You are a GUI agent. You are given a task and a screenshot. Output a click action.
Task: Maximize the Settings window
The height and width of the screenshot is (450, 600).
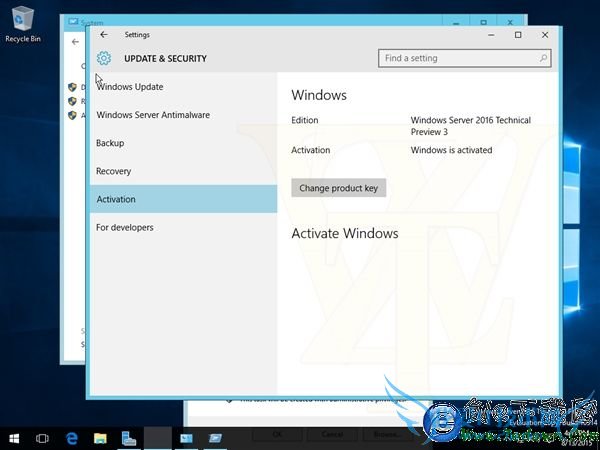tap(518, 35)
